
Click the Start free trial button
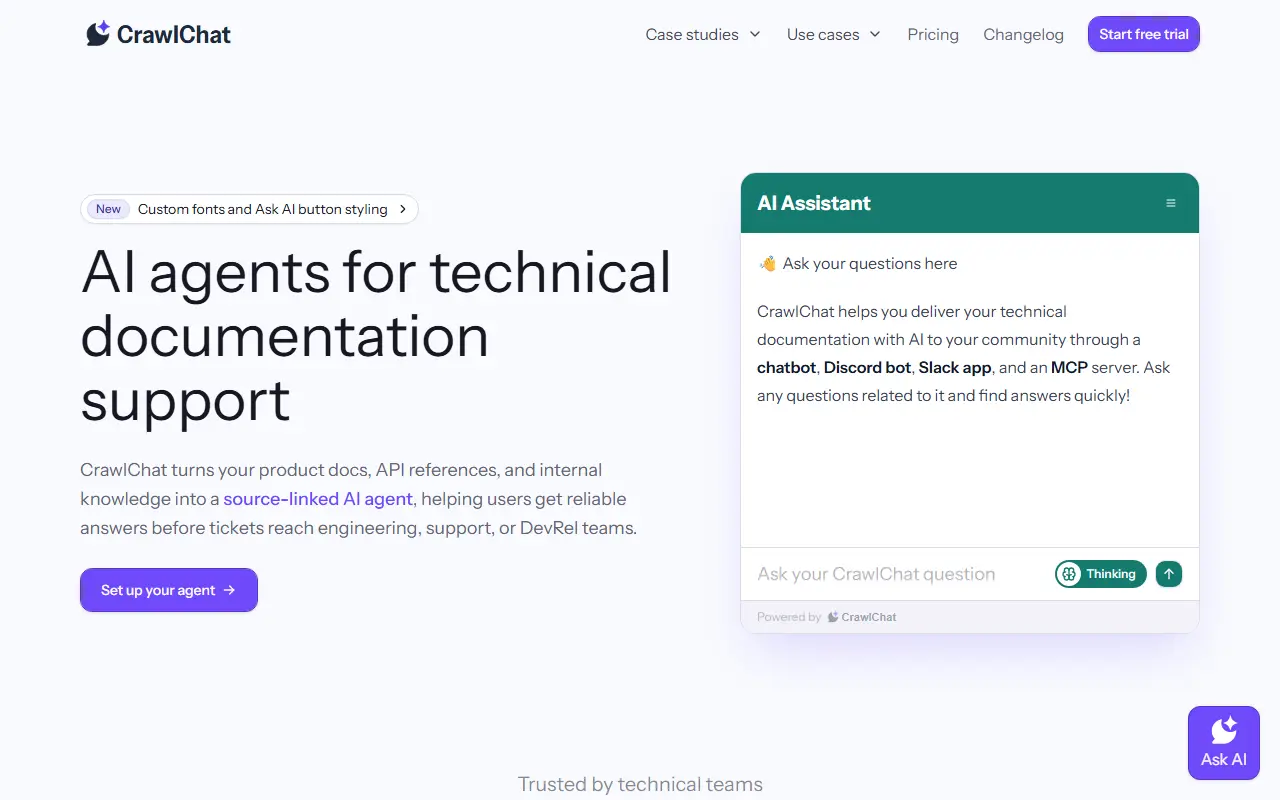(x=1144, y=34)
